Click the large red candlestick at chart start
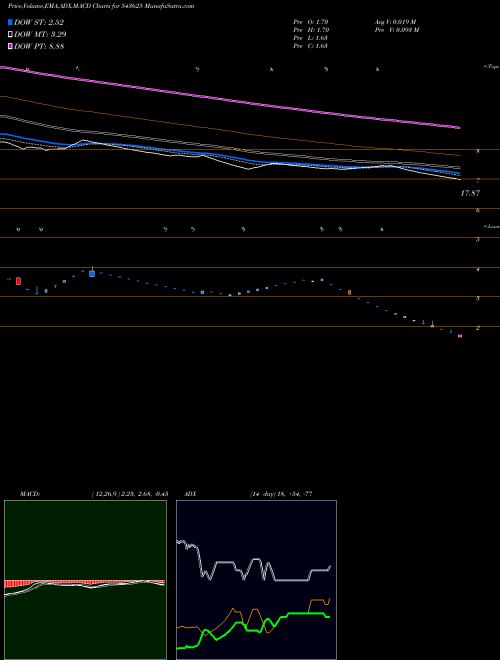The height and width of the screenshot is (660, 500). point(19,281)
